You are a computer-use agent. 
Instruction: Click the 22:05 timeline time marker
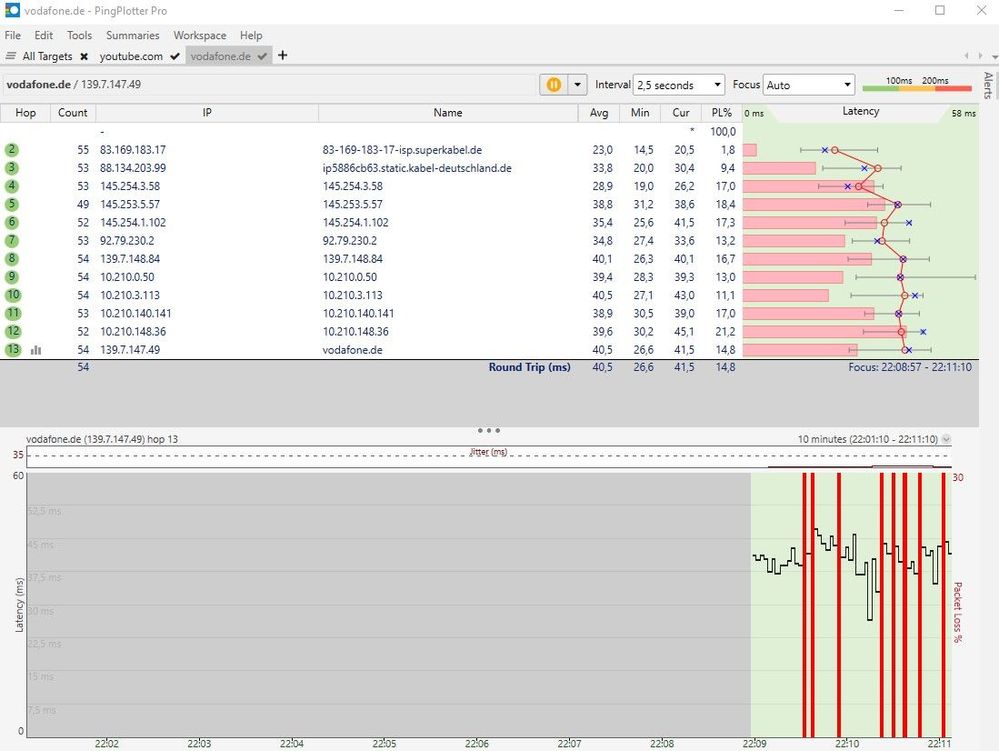pyautogui.click(x=384, y=743)
